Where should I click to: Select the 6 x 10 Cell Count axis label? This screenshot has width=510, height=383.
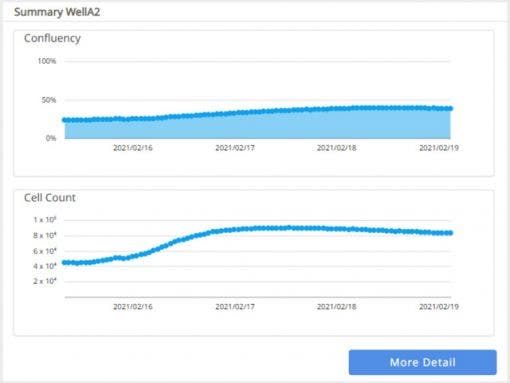(x=45, y=251)
